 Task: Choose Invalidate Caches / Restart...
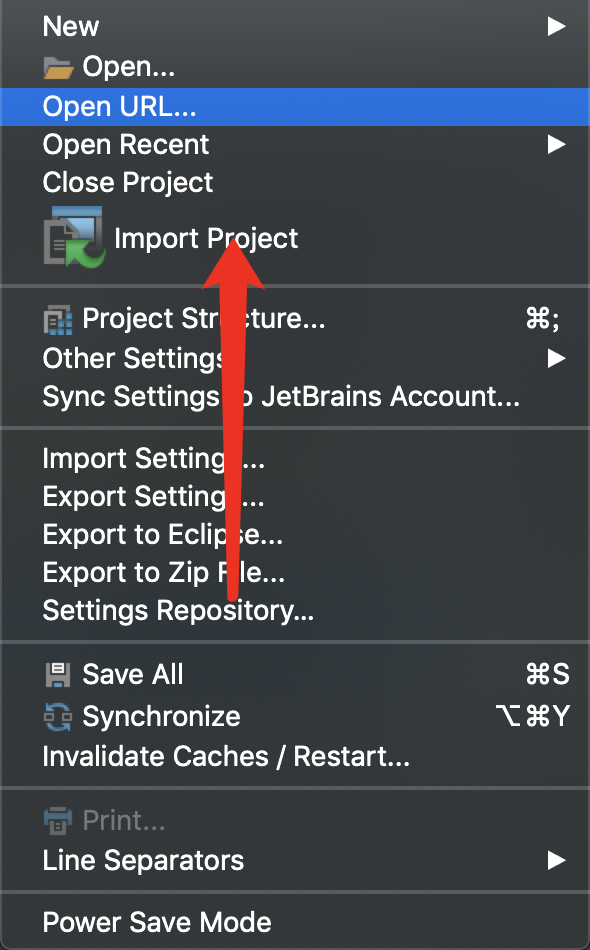(x=295, y=756)
